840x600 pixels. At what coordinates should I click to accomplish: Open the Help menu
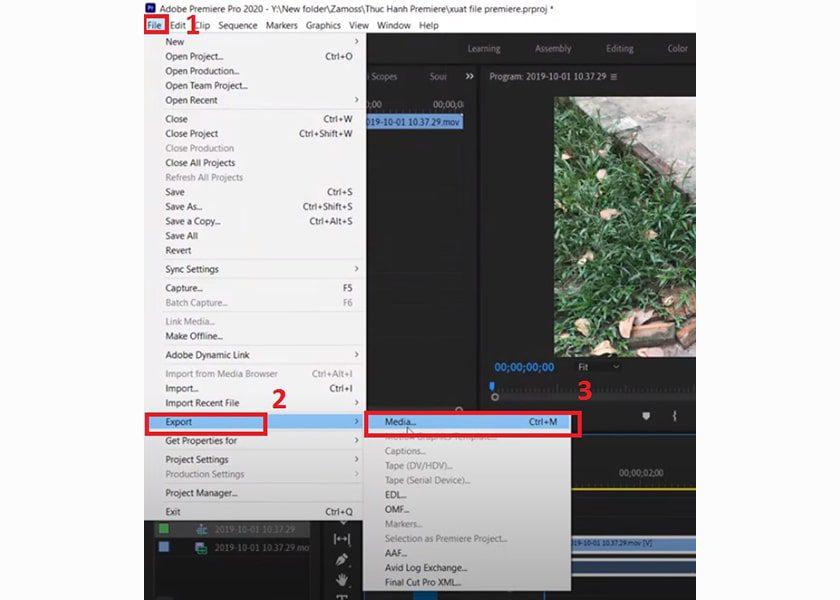pos(429,25)
